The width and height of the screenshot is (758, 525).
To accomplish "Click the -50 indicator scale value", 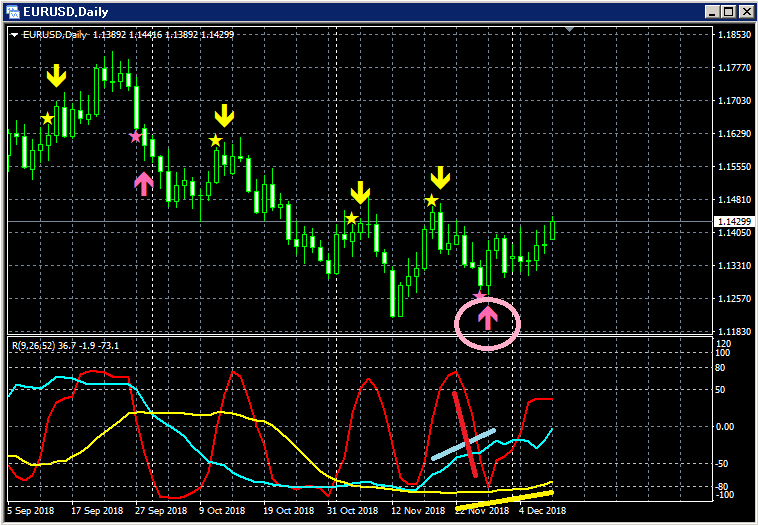I will [722, 464].
